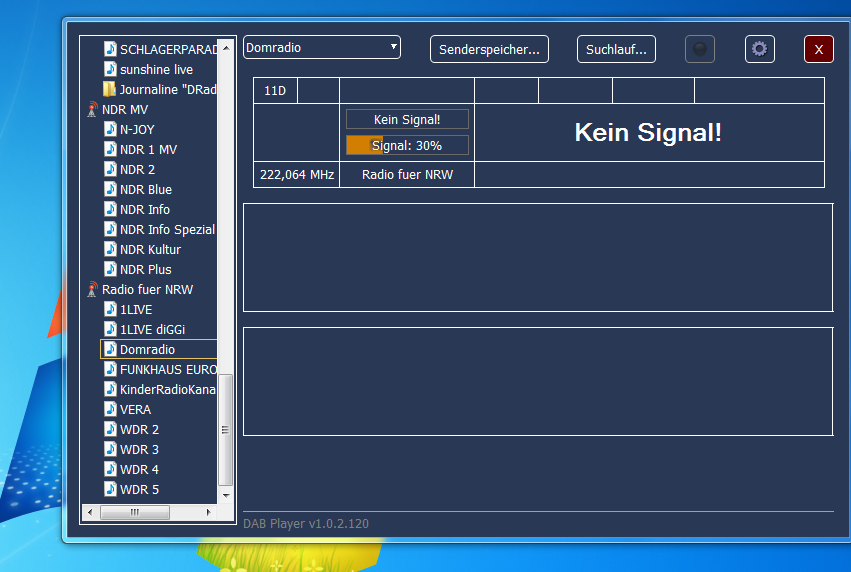
Task: Click the music note icon beside WDR 2
Action: point(110,430)
